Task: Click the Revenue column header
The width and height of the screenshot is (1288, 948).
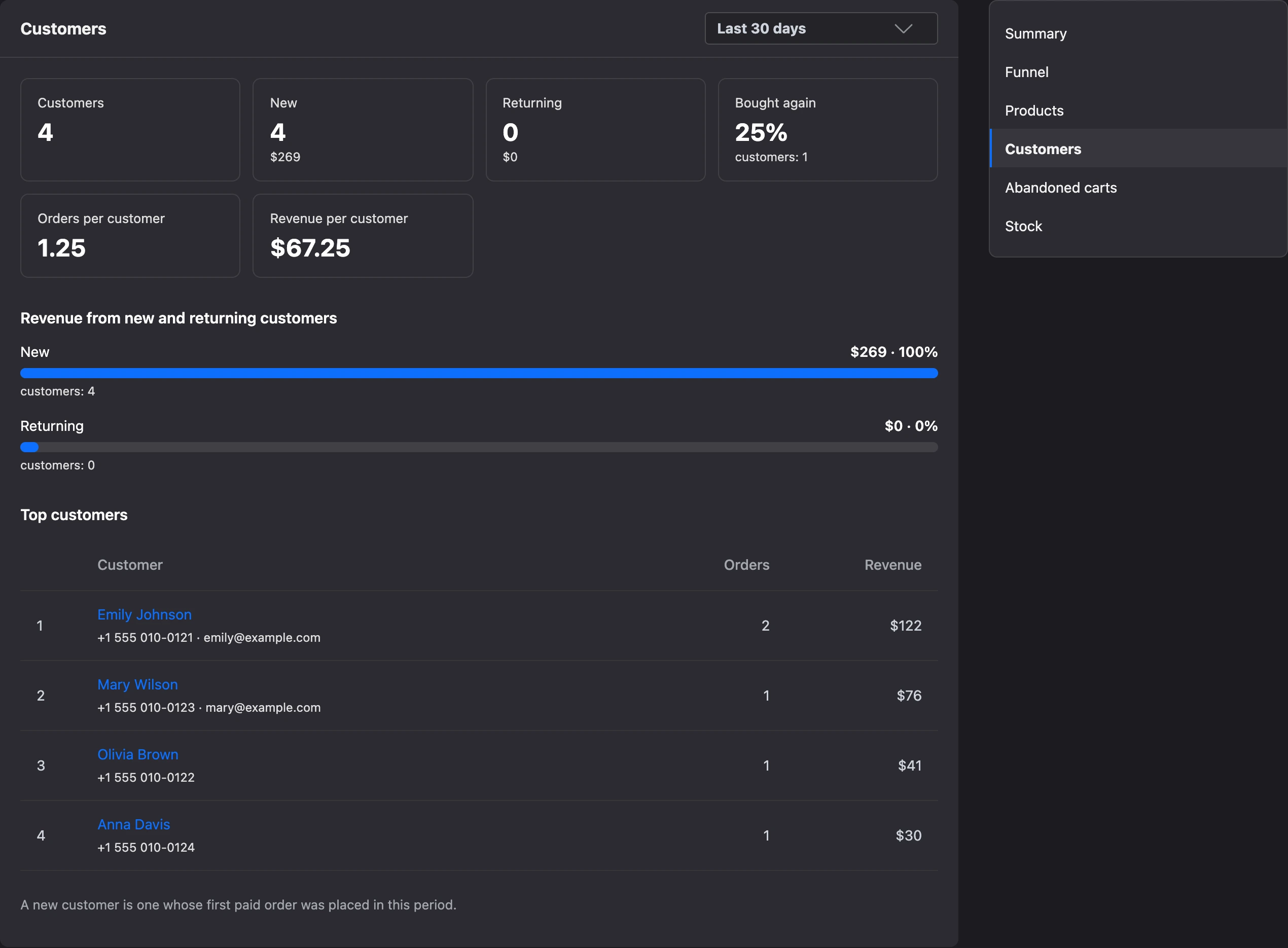Action: click(893, 565)
